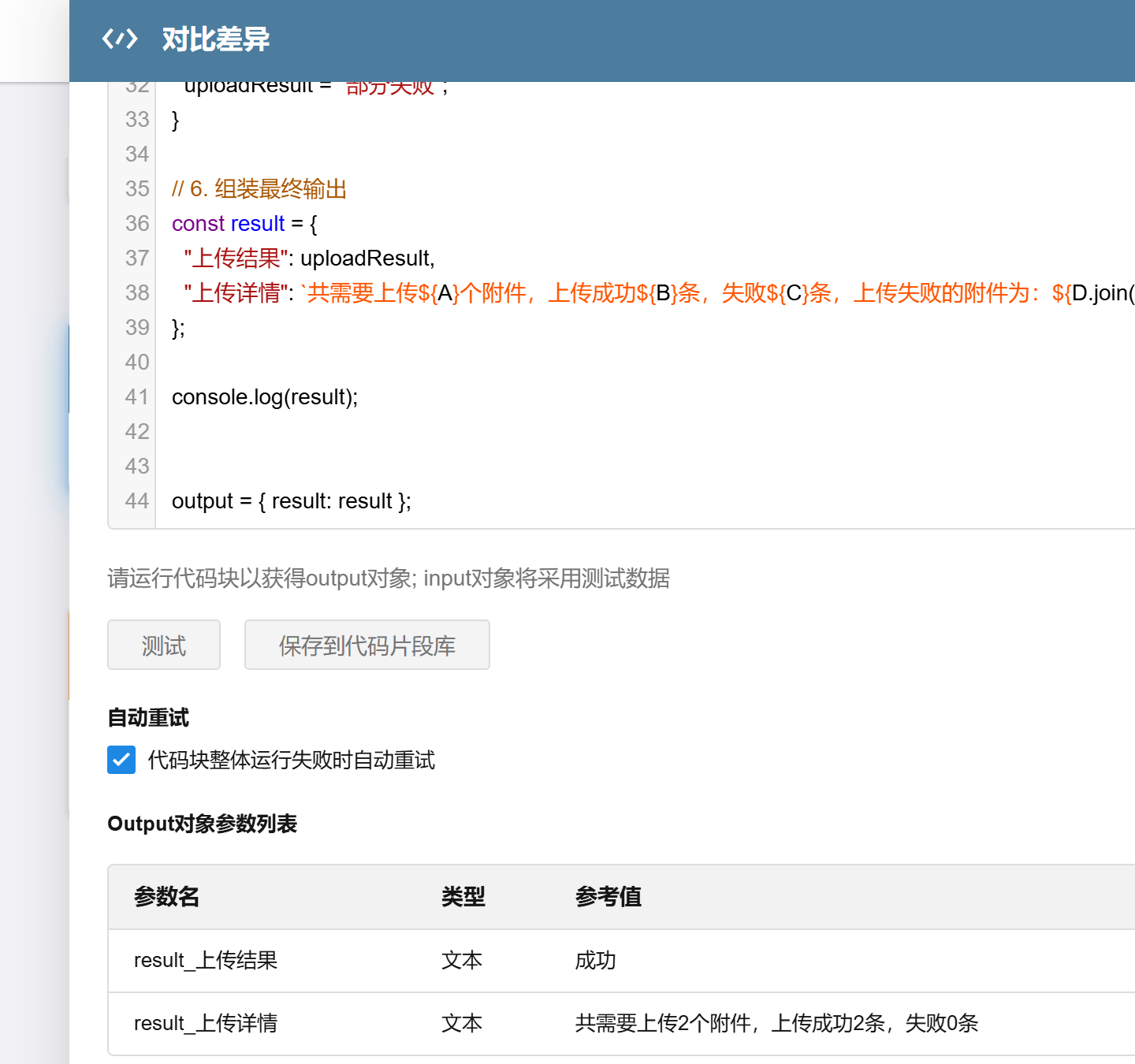This screenshot has width=1135, height=1064.
Task: Click the 参数名 column header
Action: [x=166, y=897]
